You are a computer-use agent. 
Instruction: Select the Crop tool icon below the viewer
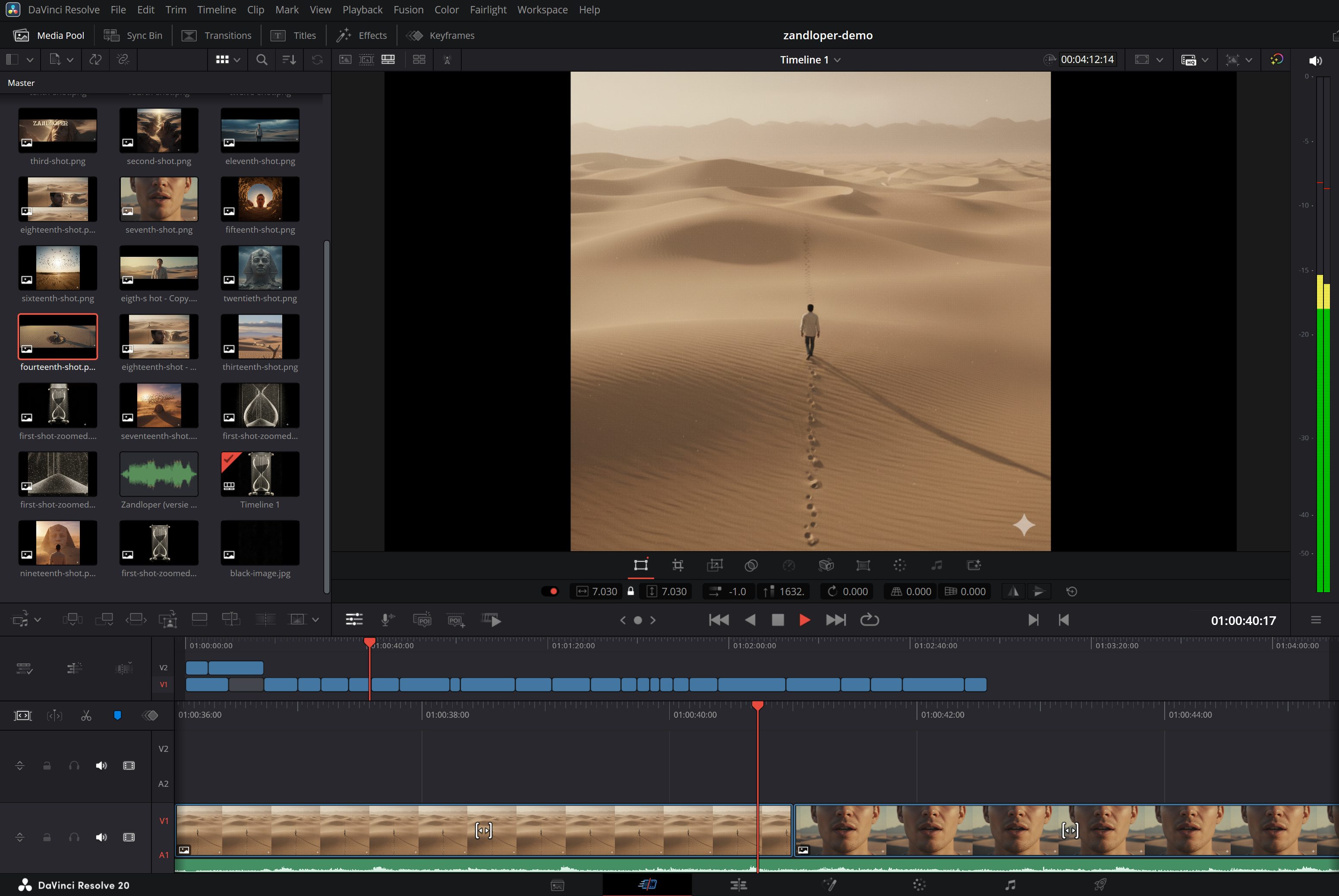677,565
